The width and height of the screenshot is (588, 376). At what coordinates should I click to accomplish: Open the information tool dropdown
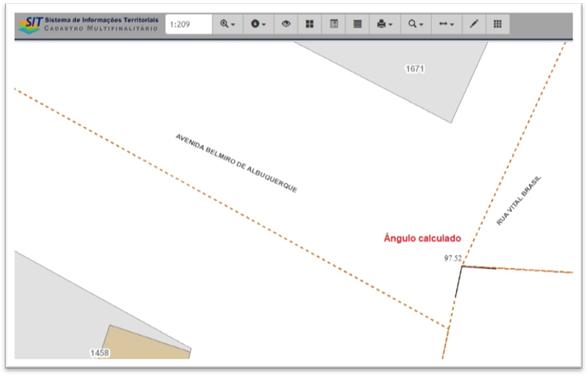[258, 24]
